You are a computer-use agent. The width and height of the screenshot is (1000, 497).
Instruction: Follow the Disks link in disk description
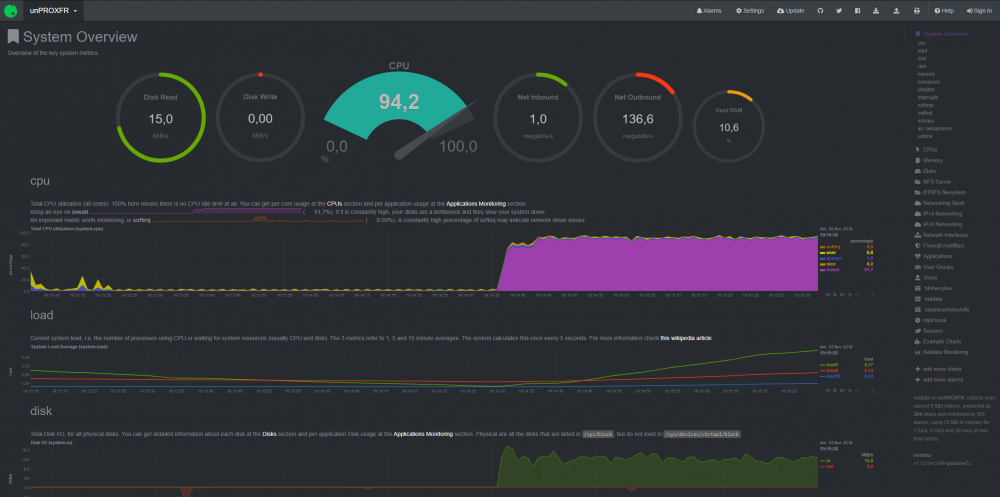pos(270,433)
